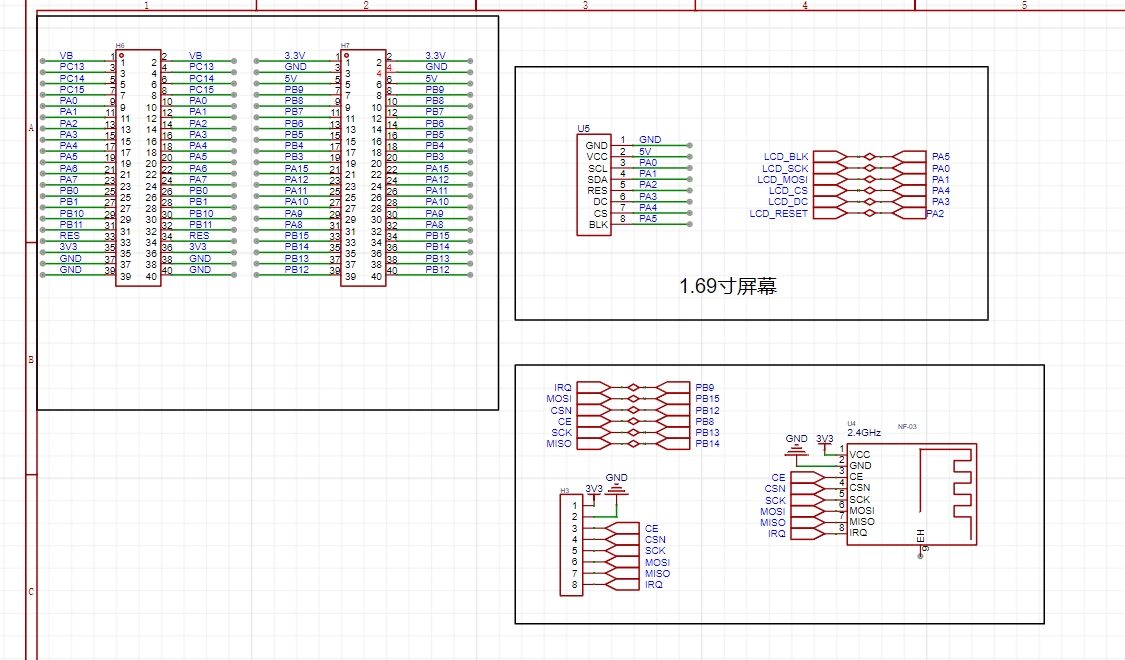The width and height of the screenshot is (1125, 660).
Task: Click the CE label next to H3 pin 3
Action: (651, 529)
